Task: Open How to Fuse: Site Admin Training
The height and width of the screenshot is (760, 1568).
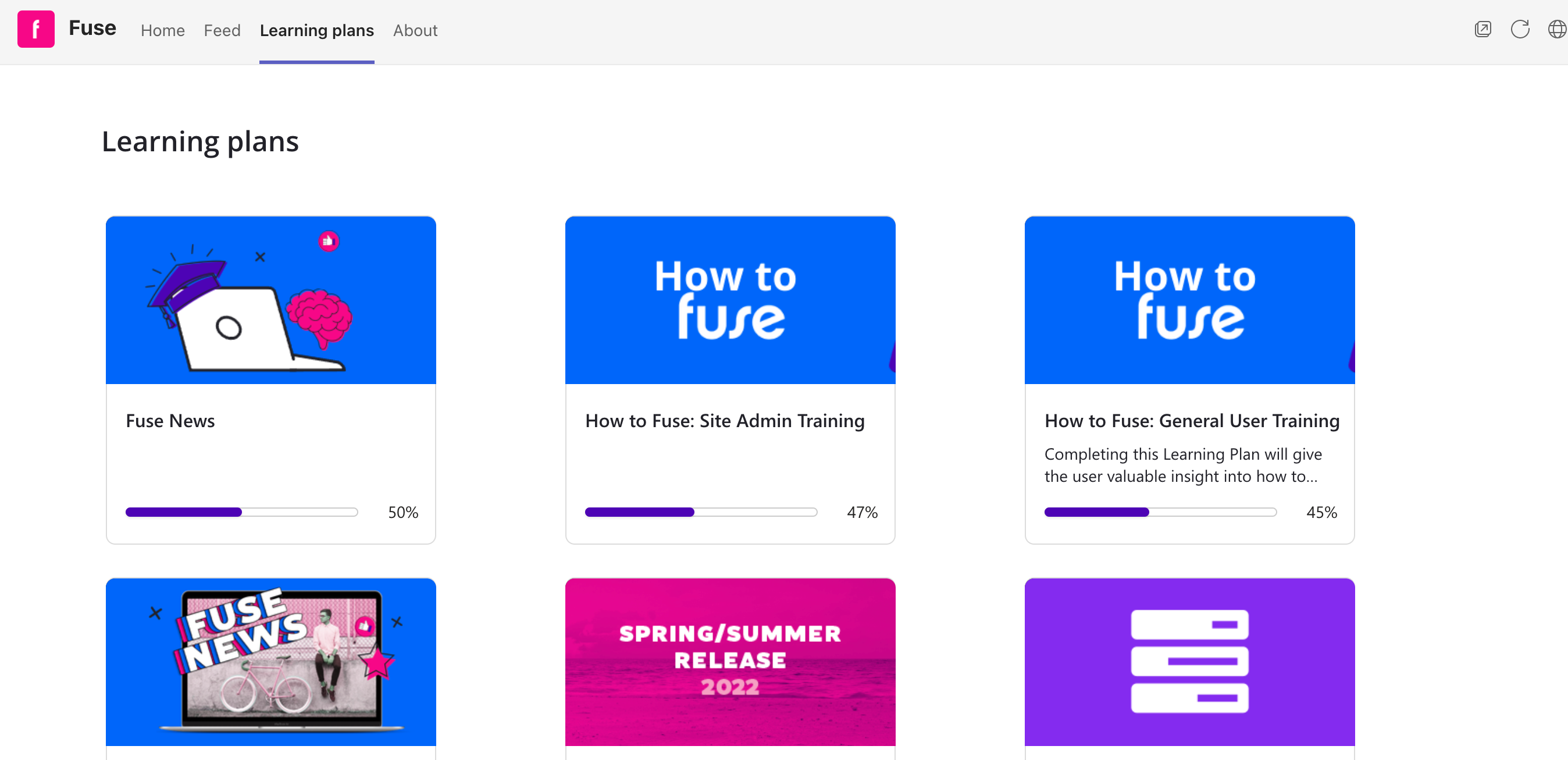Action: point(724,421)
